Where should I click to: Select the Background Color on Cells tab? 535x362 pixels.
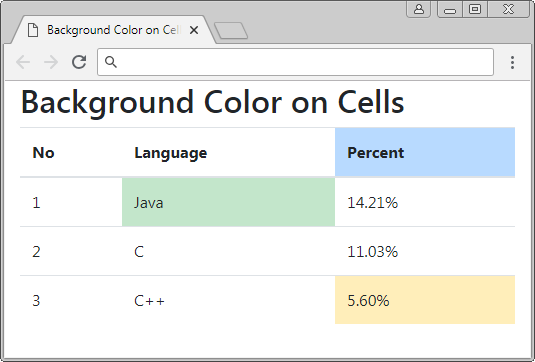pos(114,30)
